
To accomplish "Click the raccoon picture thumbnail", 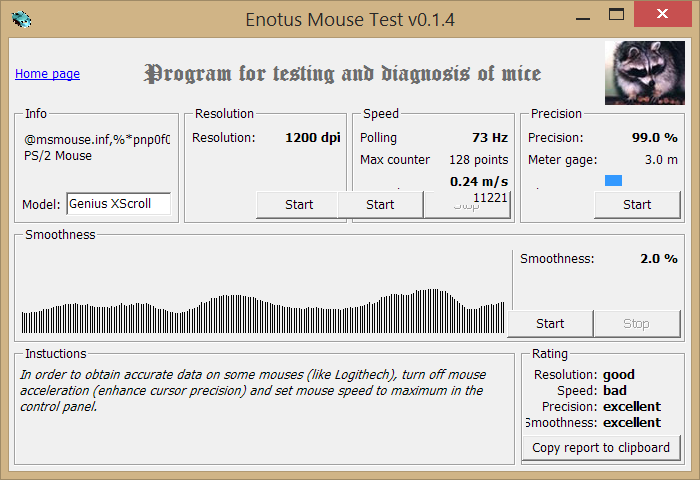I will (644, 73).
